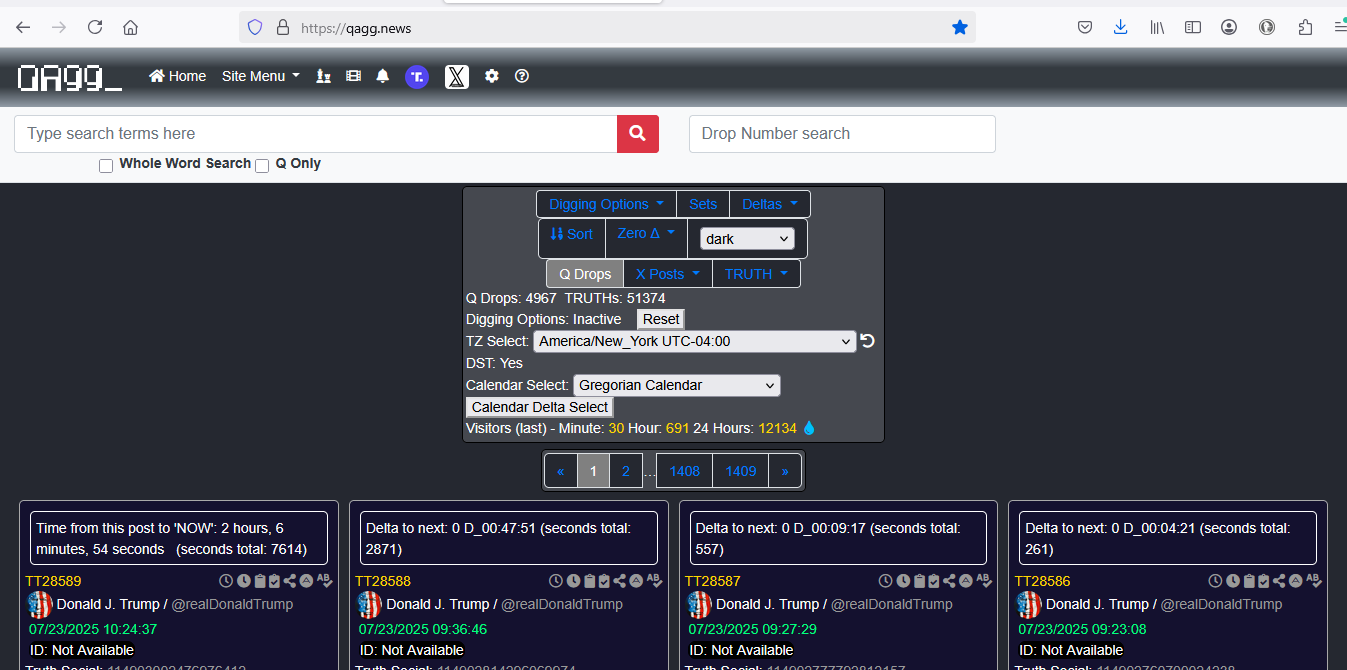
Task: Open post link TT28586
Action: pyautogui.click(x=1043, y=581)
